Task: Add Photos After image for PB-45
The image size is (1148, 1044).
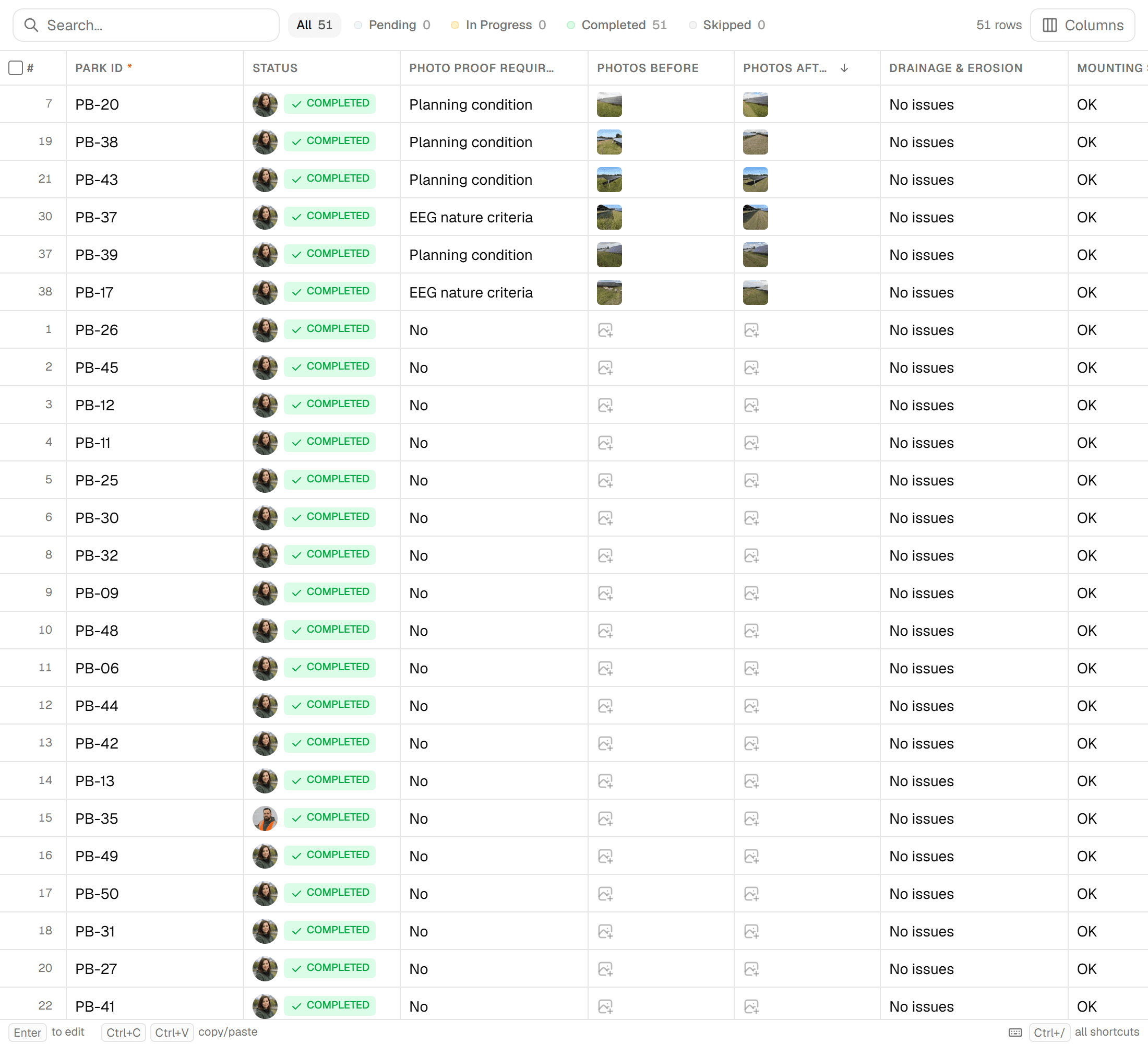Action: 751,367
